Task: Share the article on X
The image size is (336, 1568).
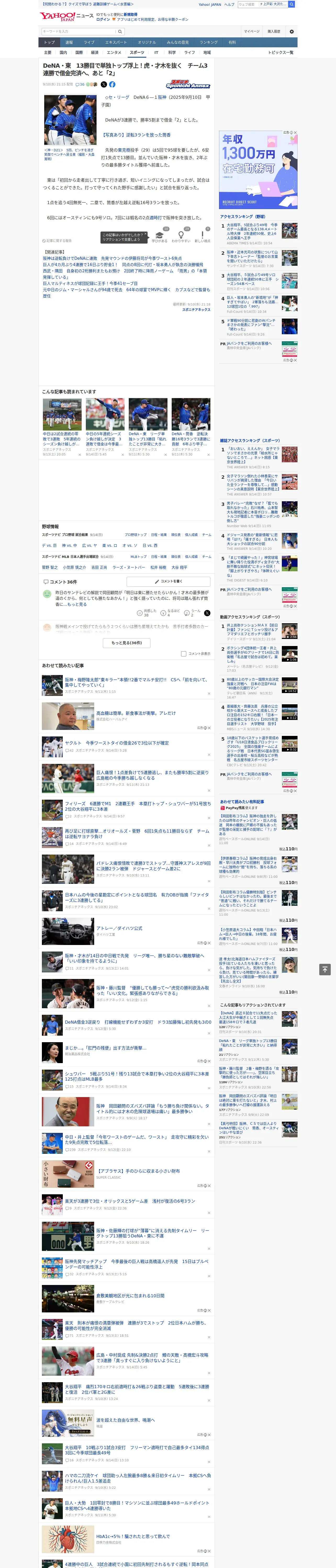Action: pyautogui.click(x=104, y=85)
